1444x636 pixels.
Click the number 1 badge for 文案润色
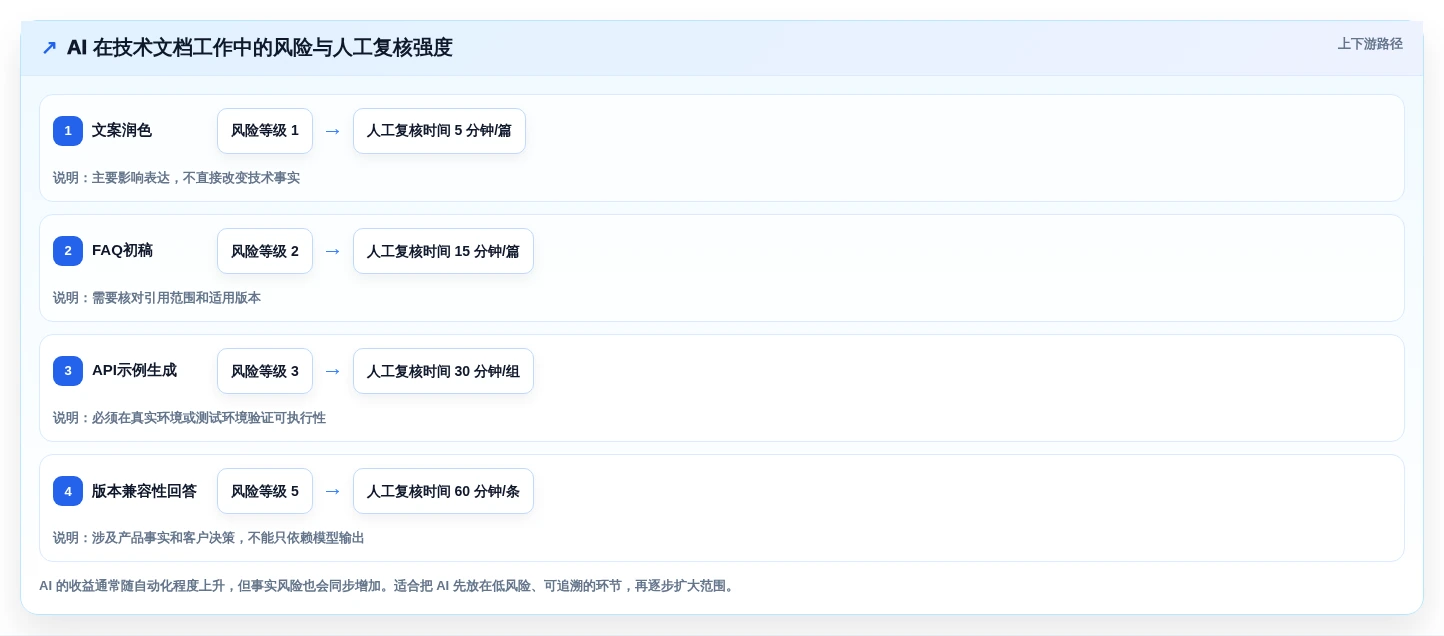68,131
